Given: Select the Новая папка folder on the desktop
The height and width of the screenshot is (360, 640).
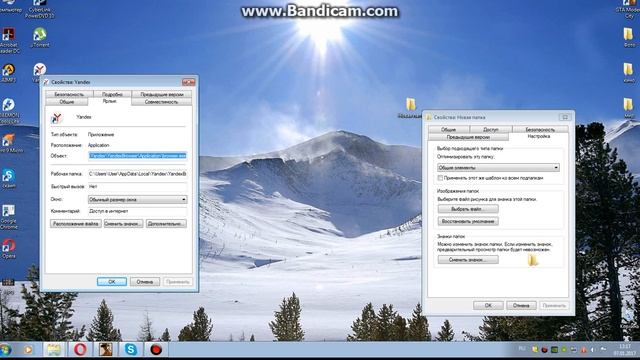Looking at the screenshot, I should [410, 108].
